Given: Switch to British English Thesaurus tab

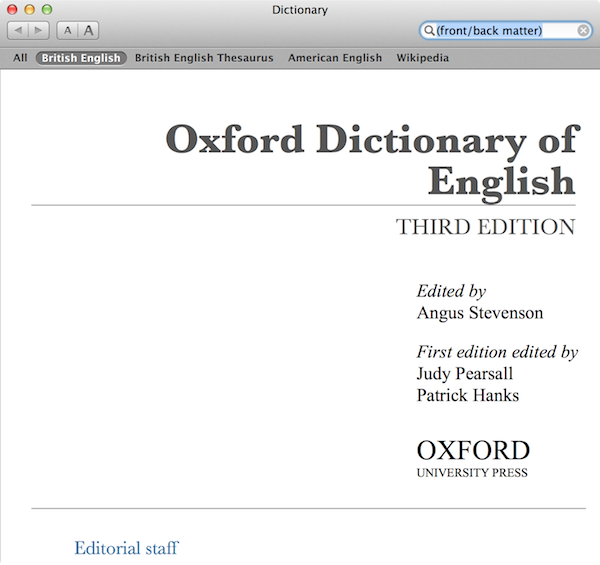Looking at the screenshot, I should (x=204, y=58).
